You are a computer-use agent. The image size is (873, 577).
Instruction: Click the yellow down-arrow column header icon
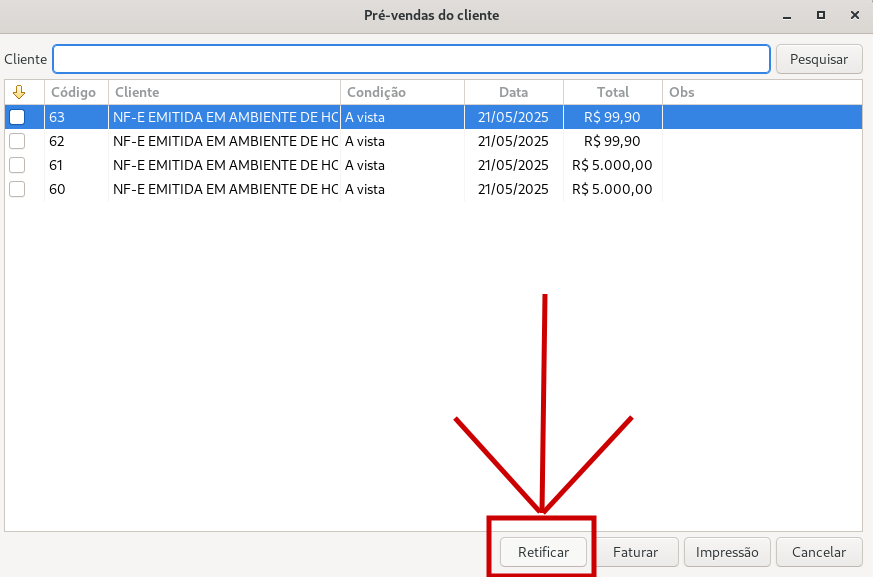pos(17,92)
